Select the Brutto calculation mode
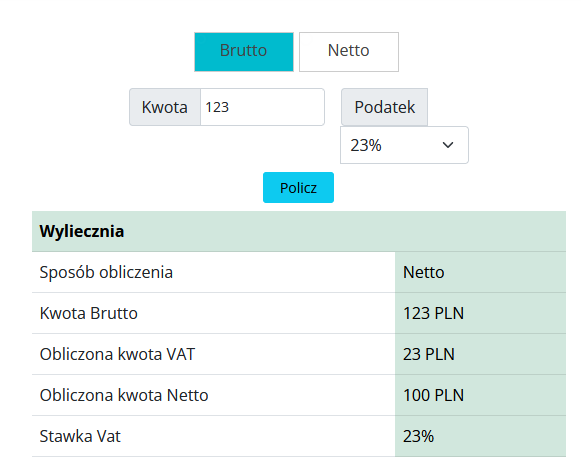Screen dimensions: 581x472 point(244,52)
